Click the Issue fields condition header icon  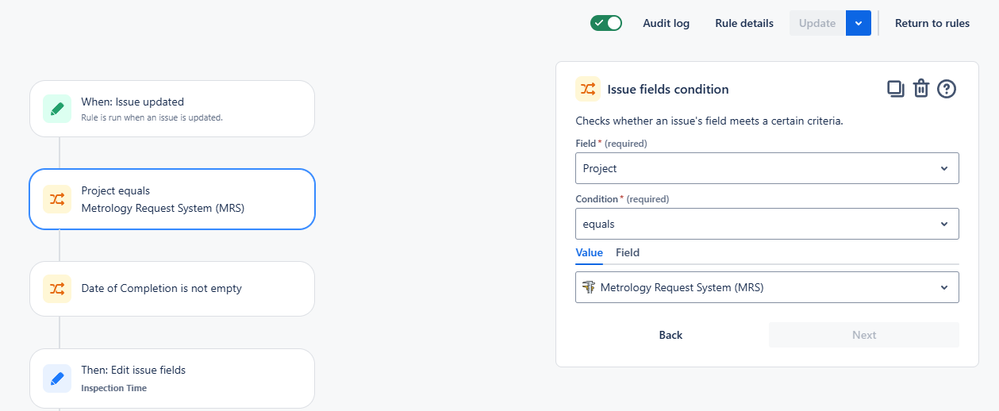tap(587, 89)
